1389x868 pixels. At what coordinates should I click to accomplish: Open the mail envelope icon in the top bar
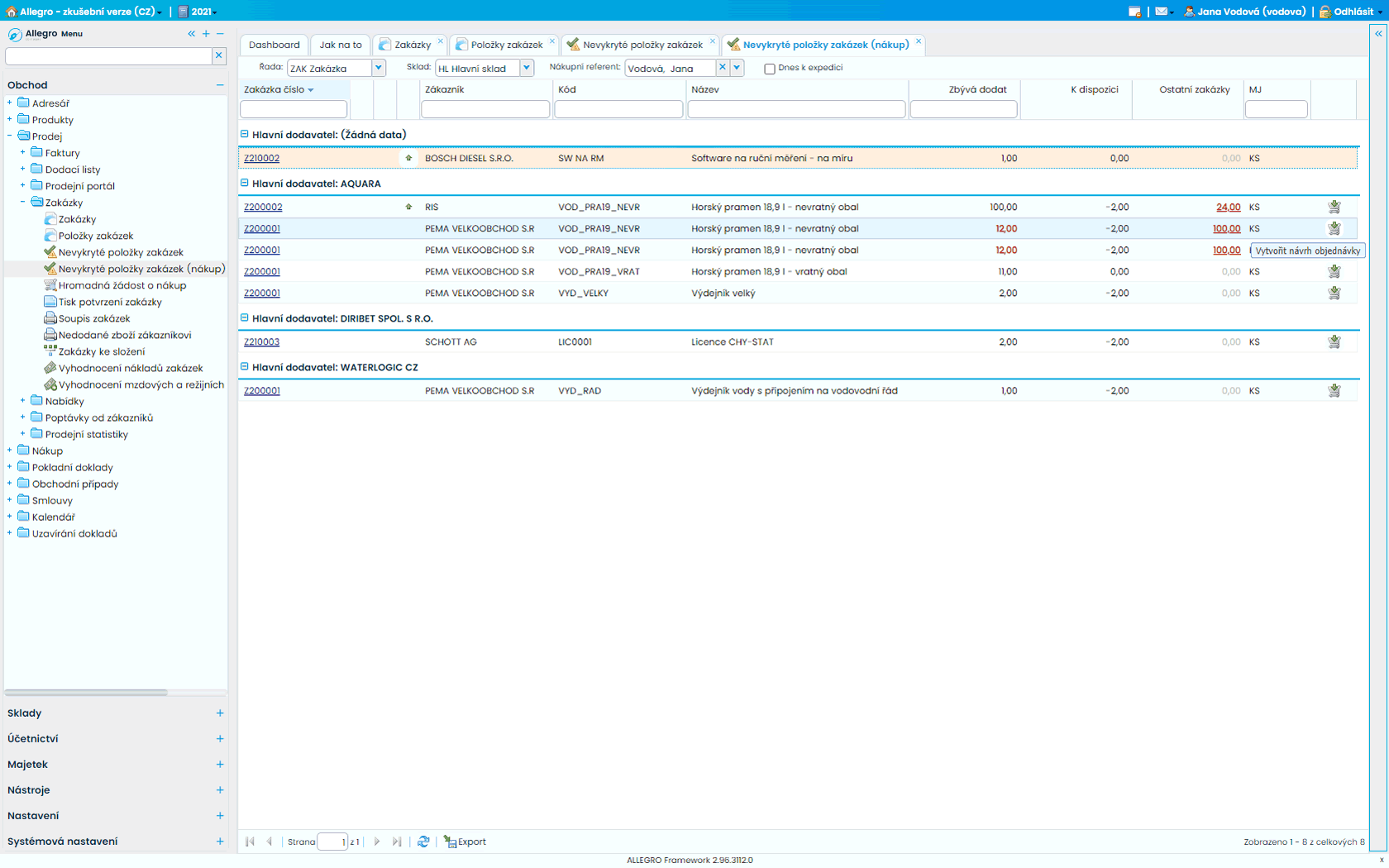(x=1161, y=12)
